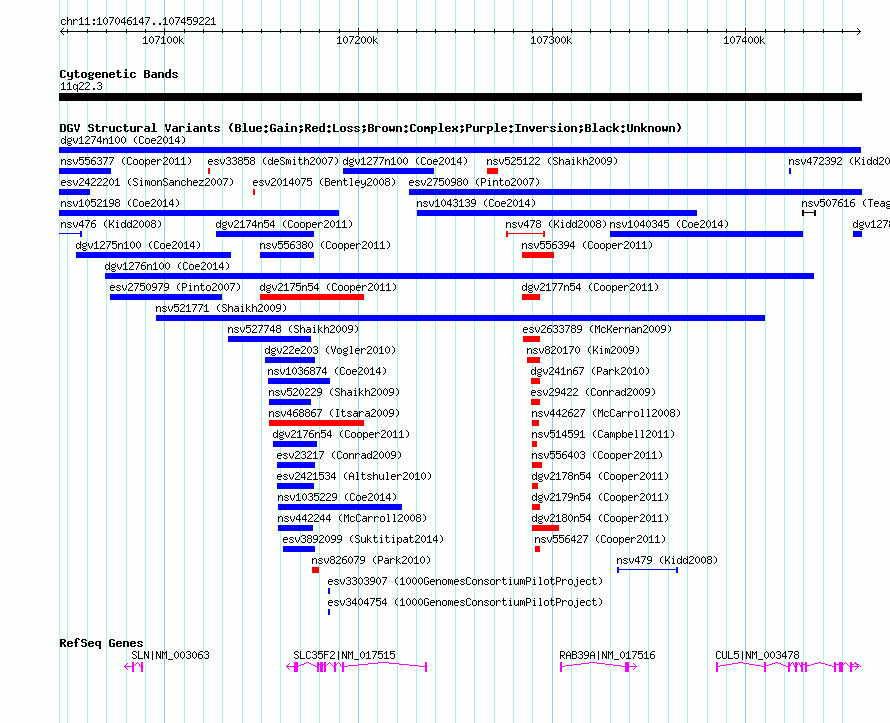Click the CUL5|NM_003478 gene label
Image resolution: width=890 pixels, height=723 pixels.
pos(758,655)
